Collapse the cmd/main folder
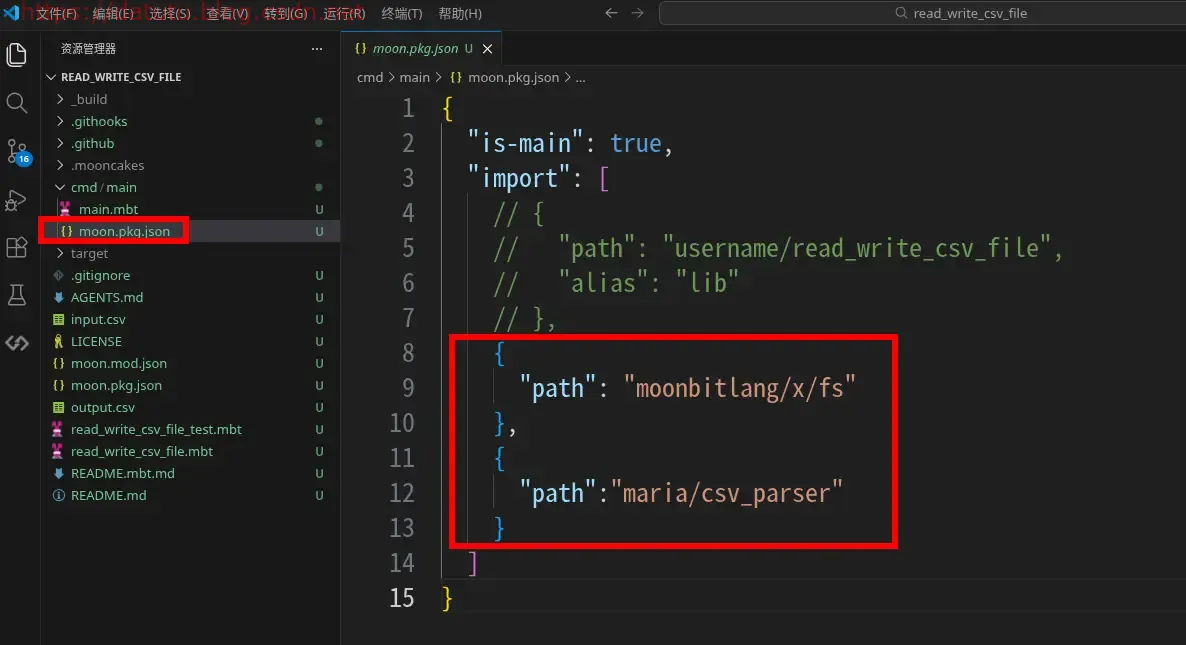The width and height of the screenshot is (1186, 645). pyautogui.click(x=103, y=187)
